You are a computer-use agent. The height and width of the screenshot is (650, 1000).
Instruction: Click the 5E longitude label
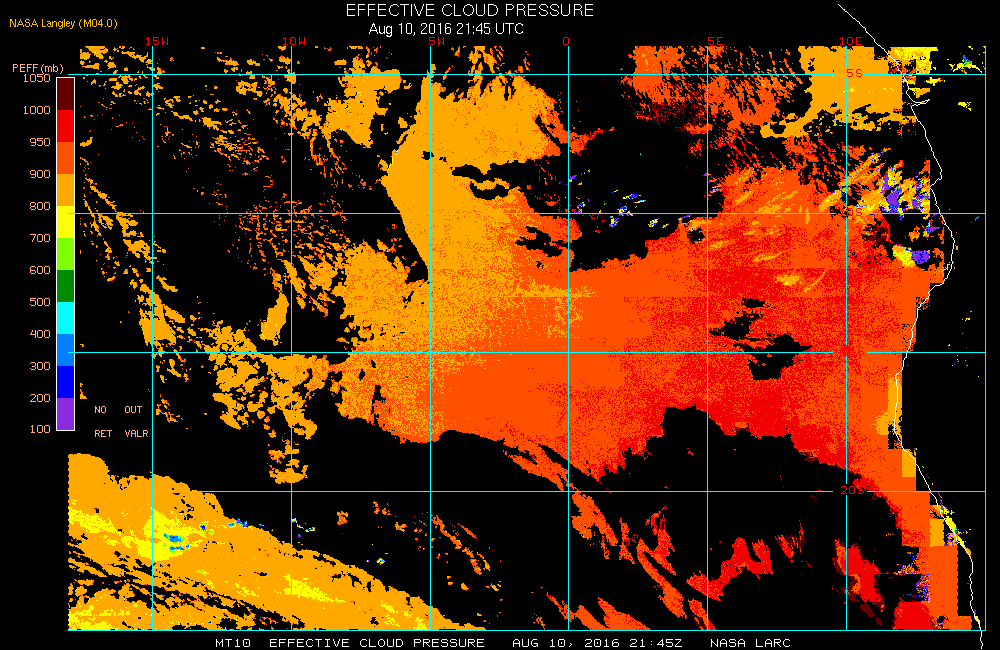[x=716, y=41]
